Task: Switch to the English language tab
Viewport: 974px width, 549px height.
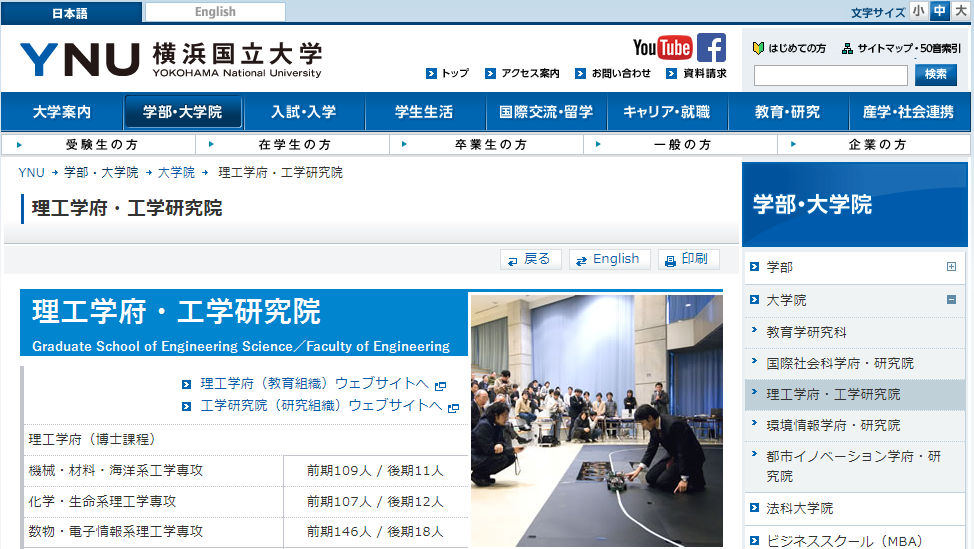Action: click(215, 12)
